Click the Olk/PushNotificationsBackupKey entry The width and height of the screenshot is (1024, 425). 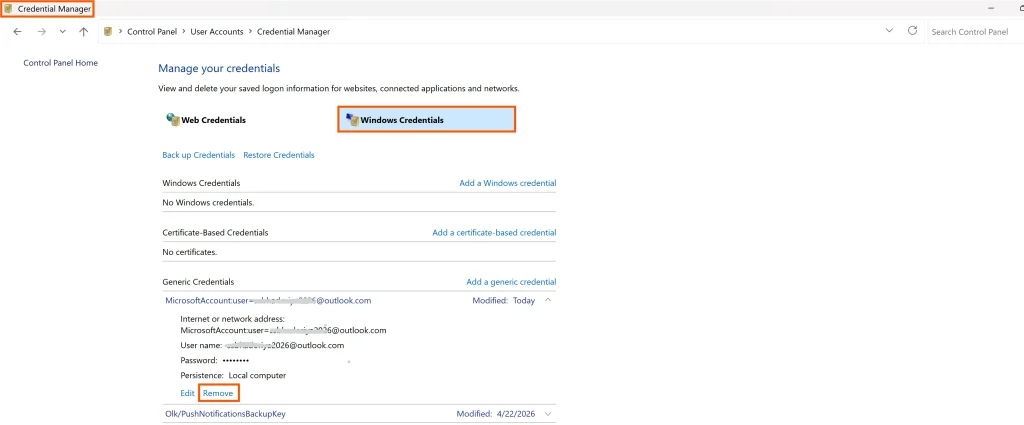tap(225, 414)
